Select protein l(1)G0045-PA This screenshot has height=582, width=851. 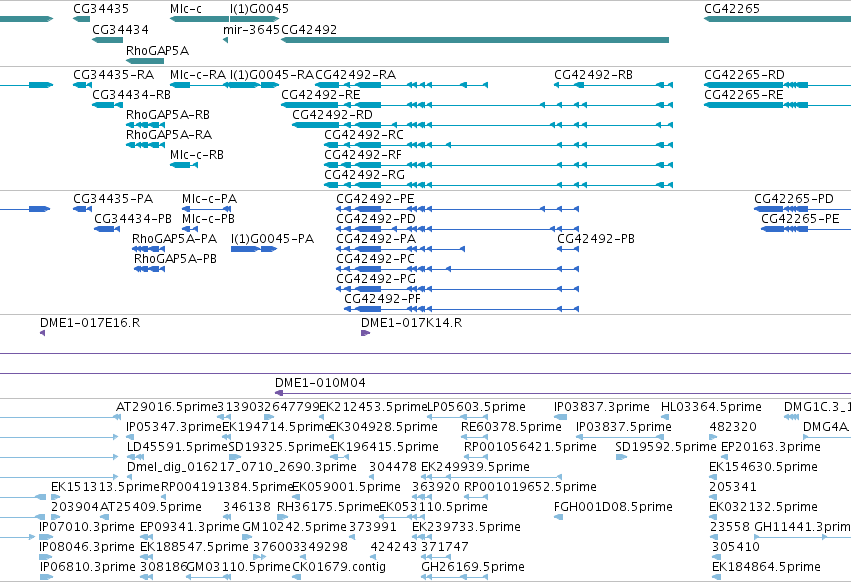click(x=254, y=249)
